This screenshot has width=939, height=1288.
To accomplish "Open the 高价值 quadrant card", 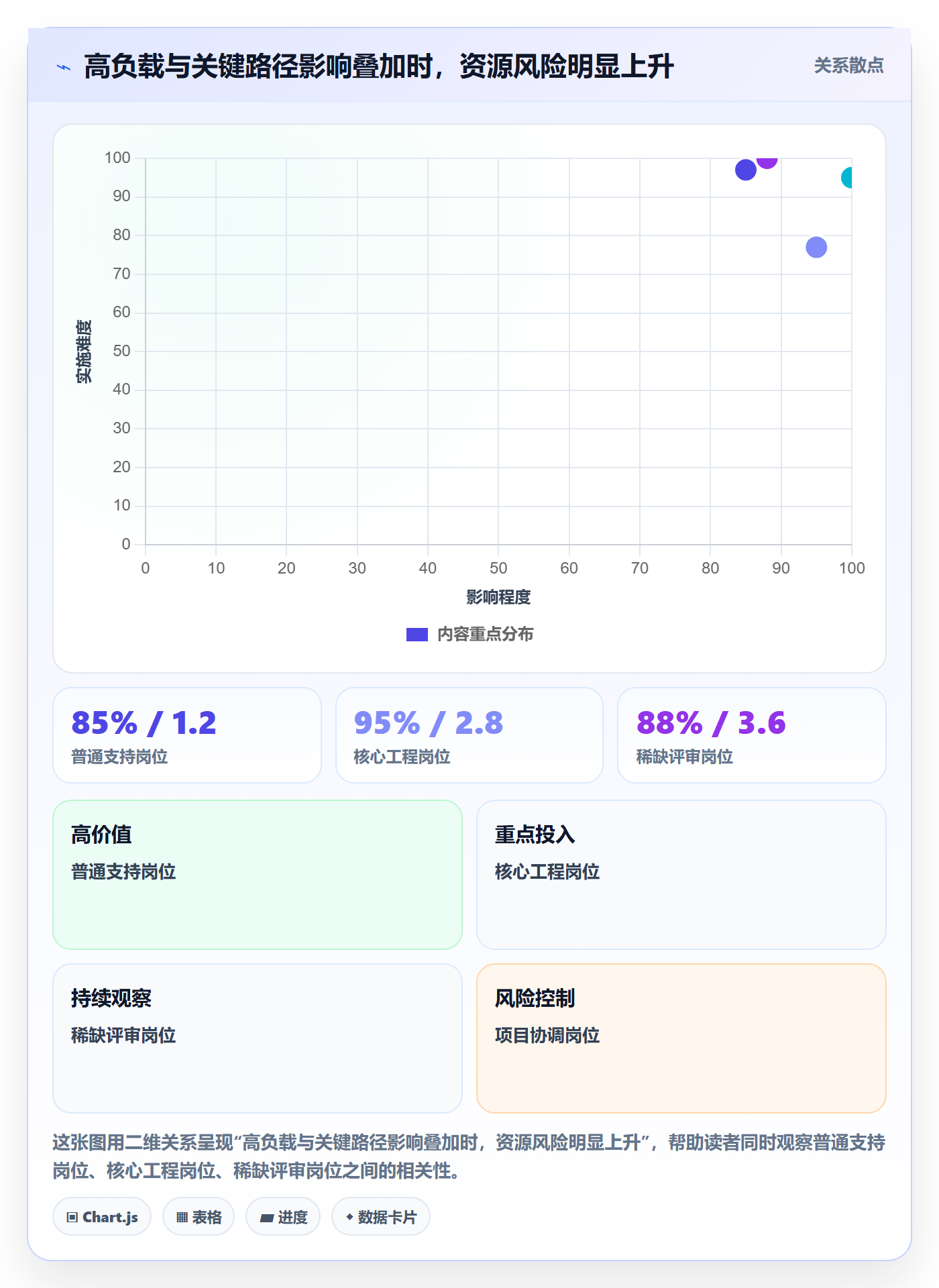I will [x=258, y=875].
